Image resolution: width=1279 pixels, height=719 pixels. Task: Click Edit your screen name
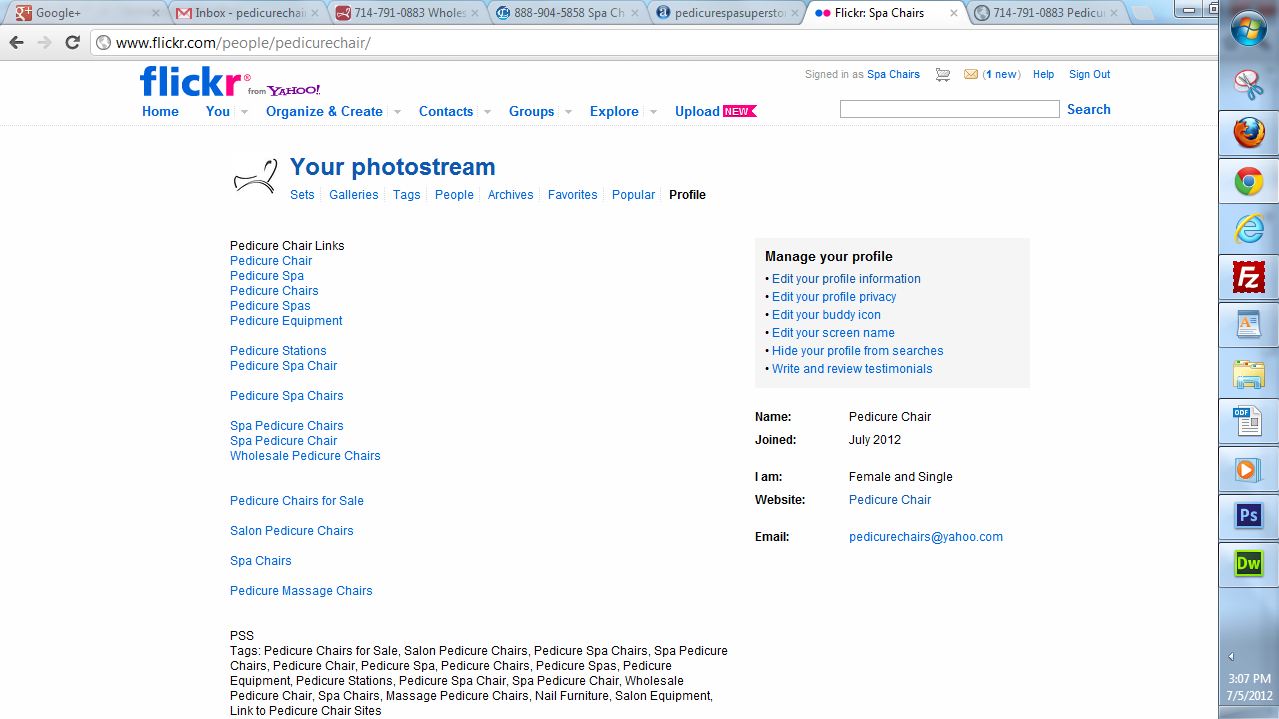[833, 333]
